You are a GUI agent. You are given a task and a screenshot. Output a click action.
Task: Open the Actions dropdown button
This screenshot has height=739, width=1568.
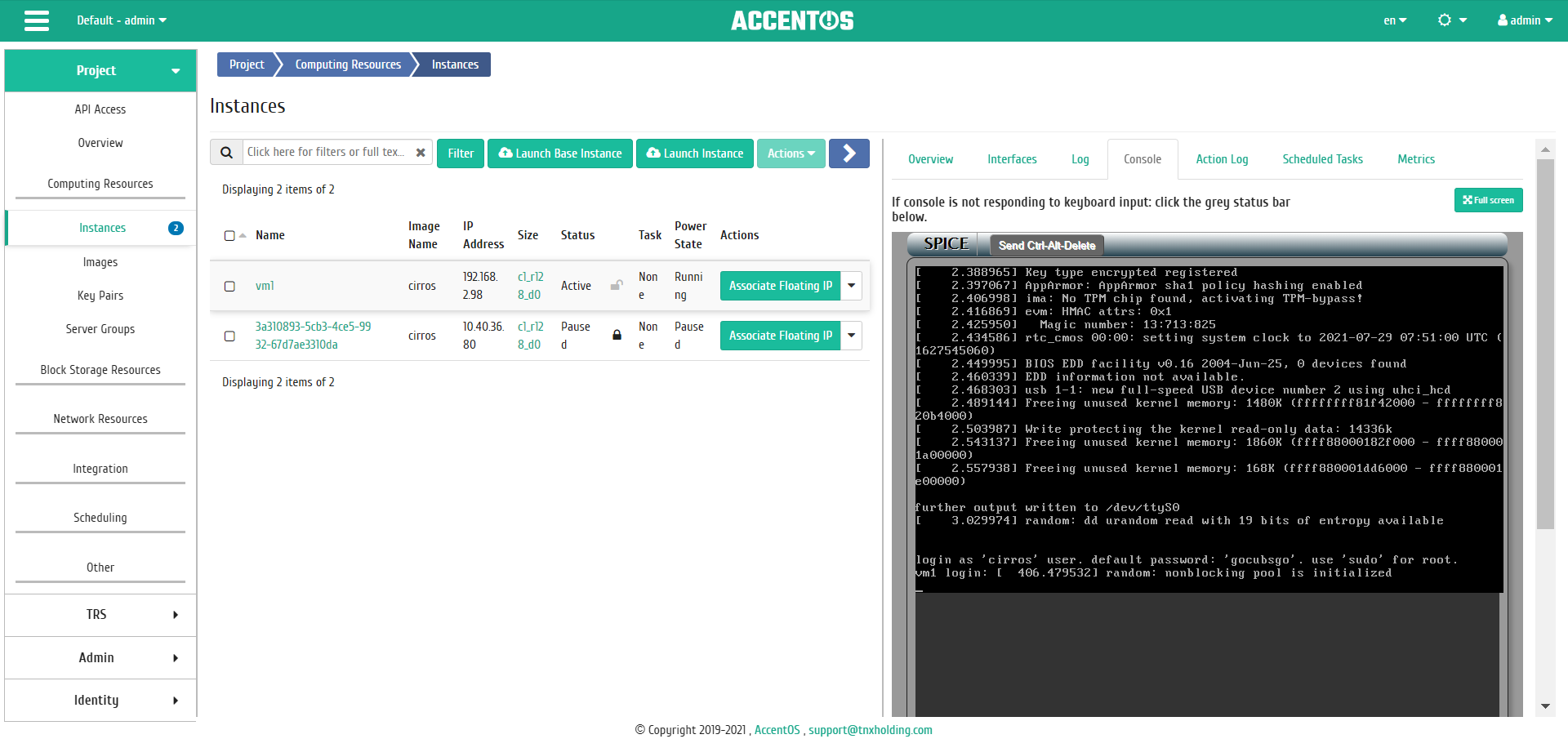pos(791,154)
